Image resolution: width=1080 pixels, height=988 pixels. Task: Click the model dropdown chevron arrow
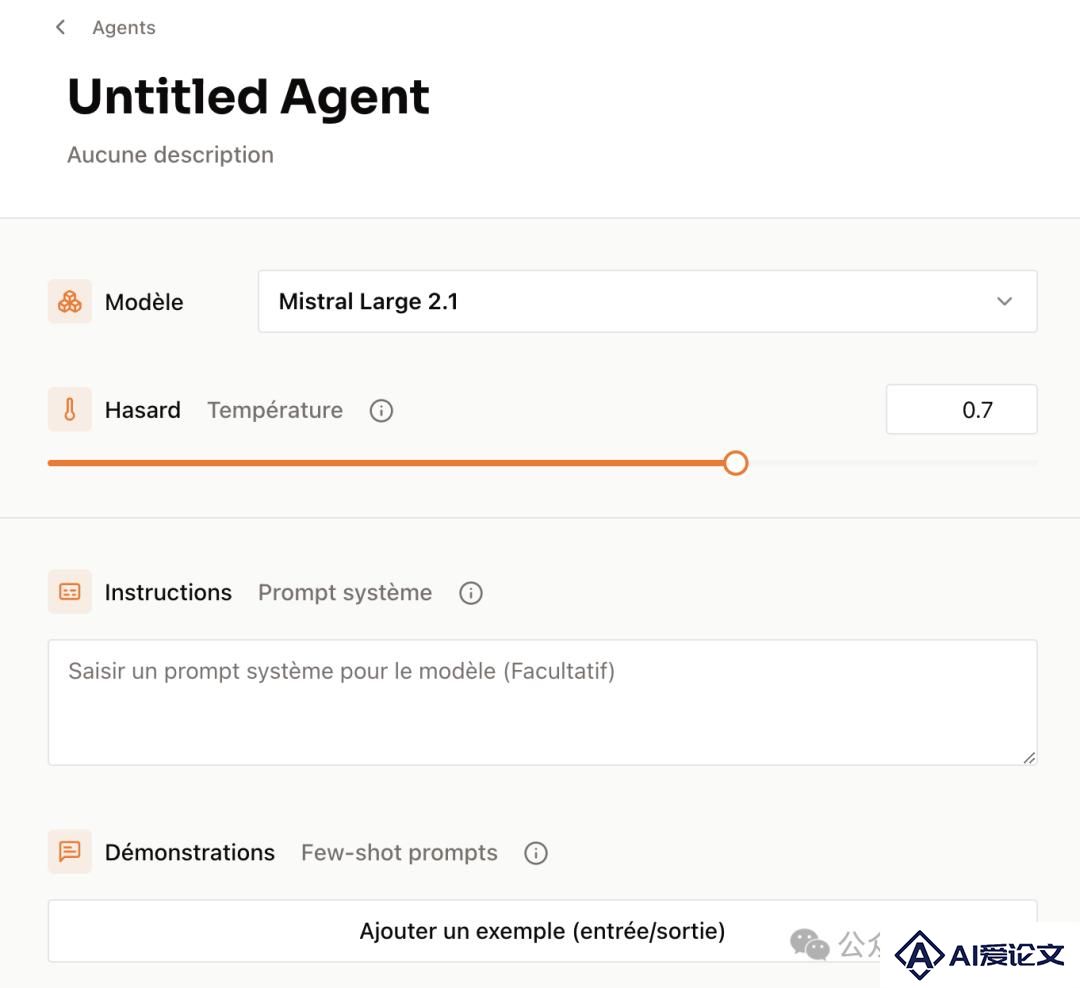pos(1004,301)
